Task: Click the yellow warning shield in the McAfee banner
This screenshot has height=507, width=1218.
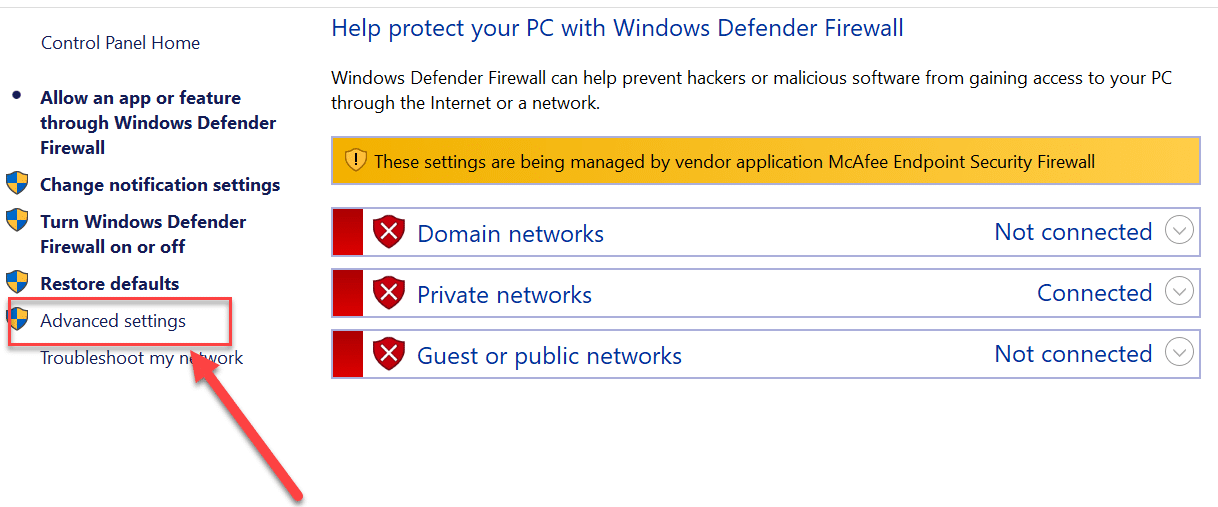Action: 356,160
